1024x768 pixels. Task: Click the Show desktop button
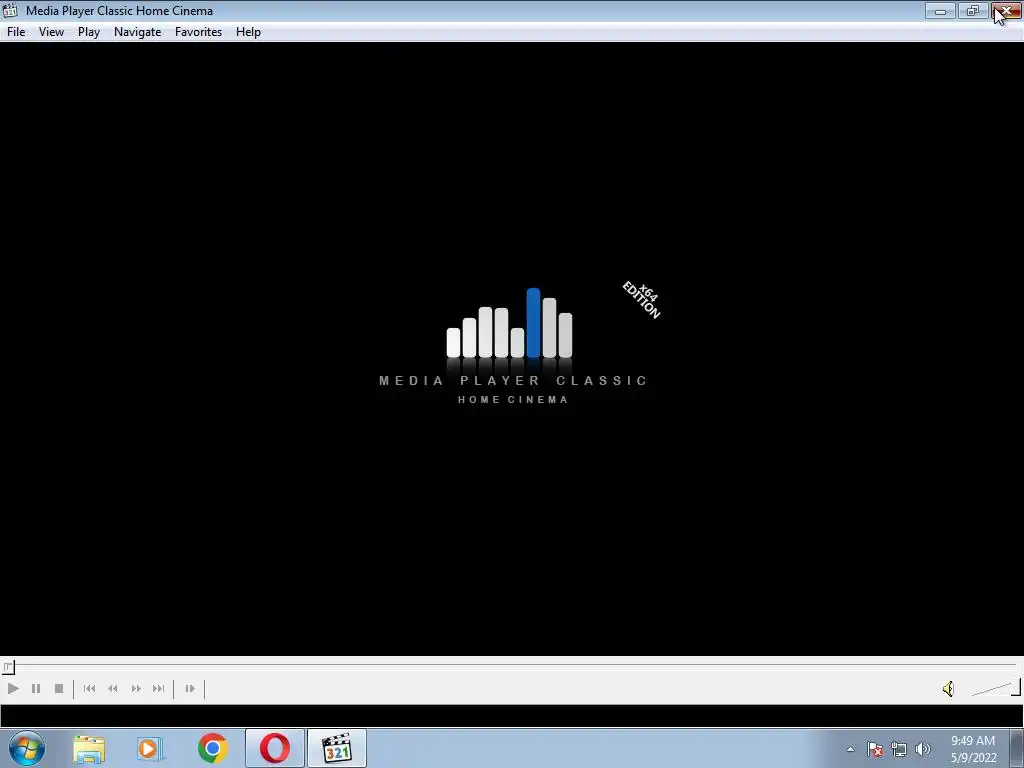click(x=1017, y=748)
